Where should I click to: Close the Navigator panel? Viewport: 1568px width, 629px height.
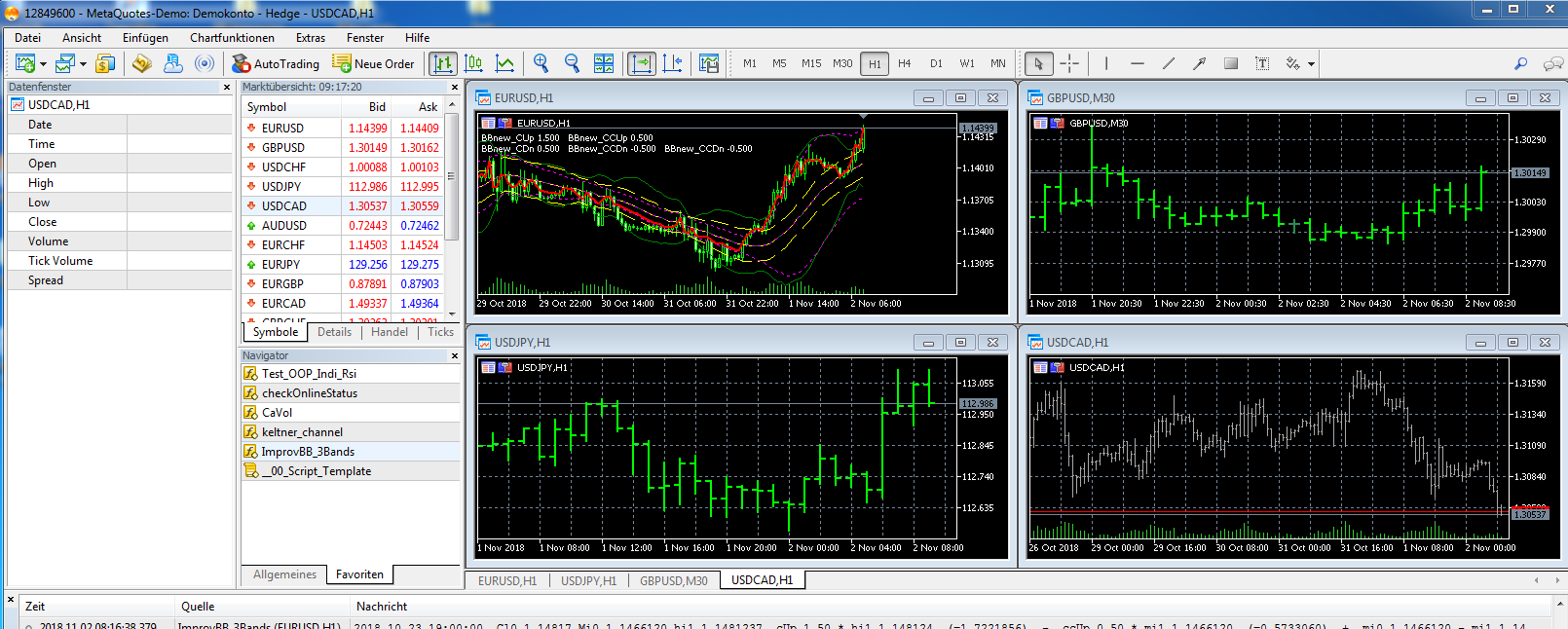click(454, 355)
